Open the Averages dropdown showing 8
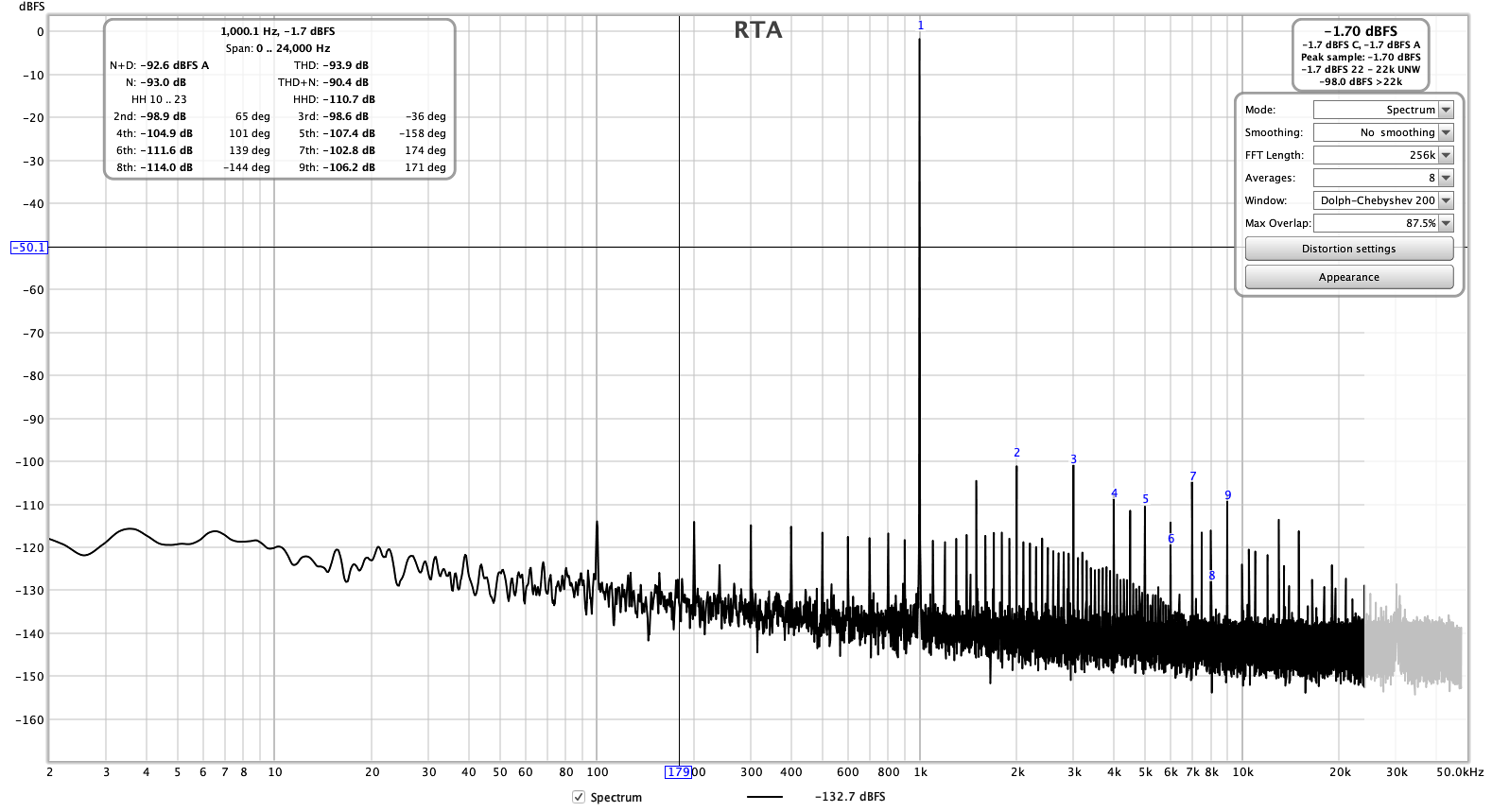 tap(1382, 178)
